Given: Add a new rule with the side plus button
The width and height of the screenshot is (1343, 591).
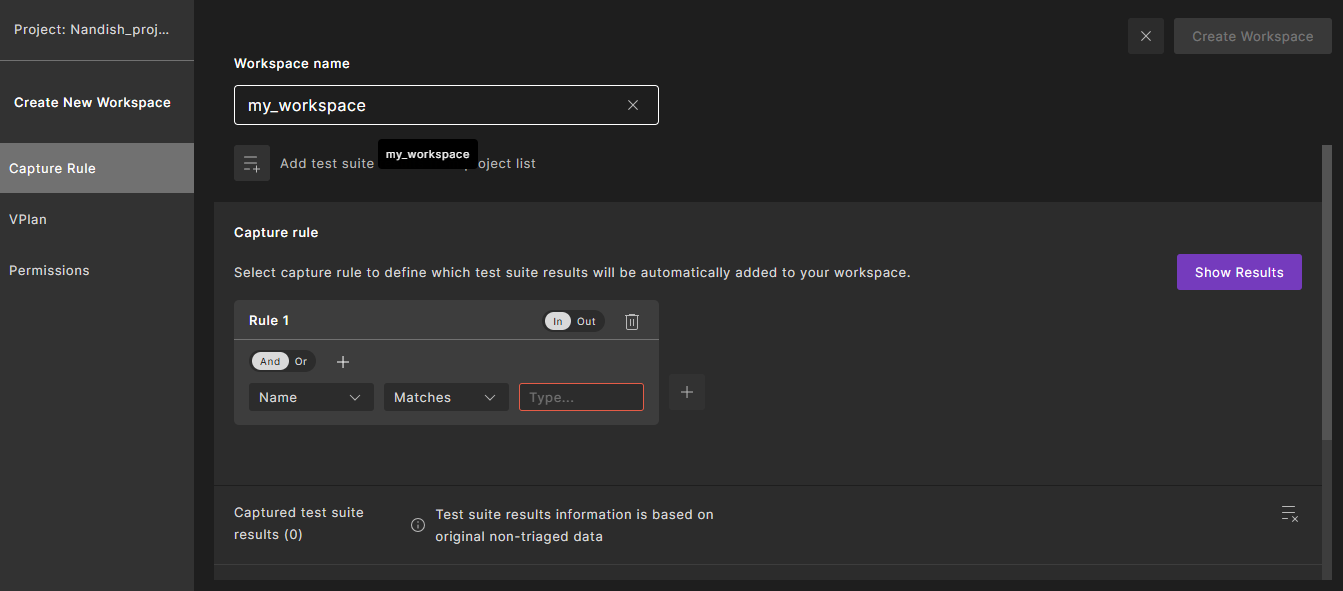Looking at the screenshot, I should [x=687, y=393].
